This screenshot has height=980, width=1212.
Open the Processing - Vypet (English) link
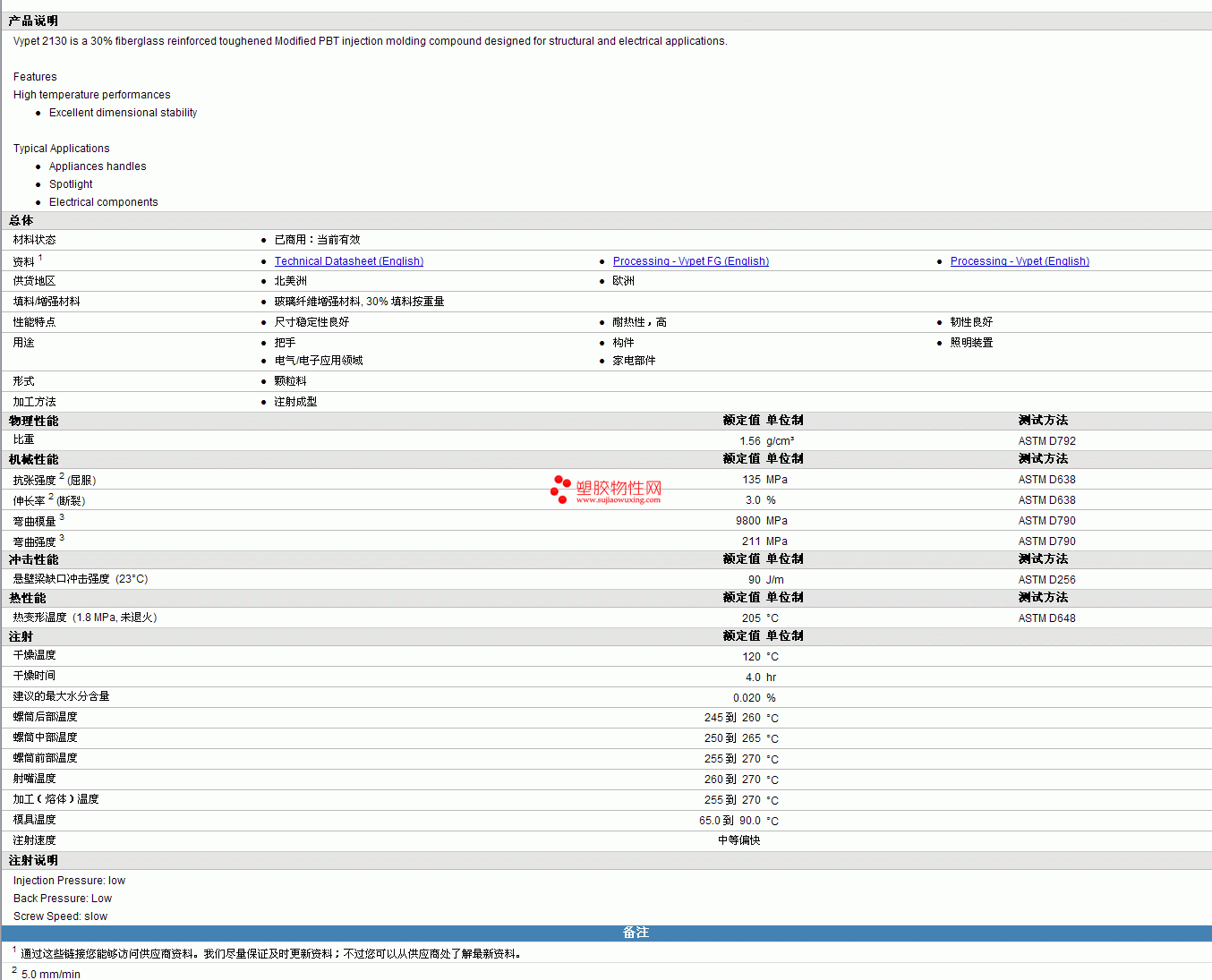coord(1019,261)
